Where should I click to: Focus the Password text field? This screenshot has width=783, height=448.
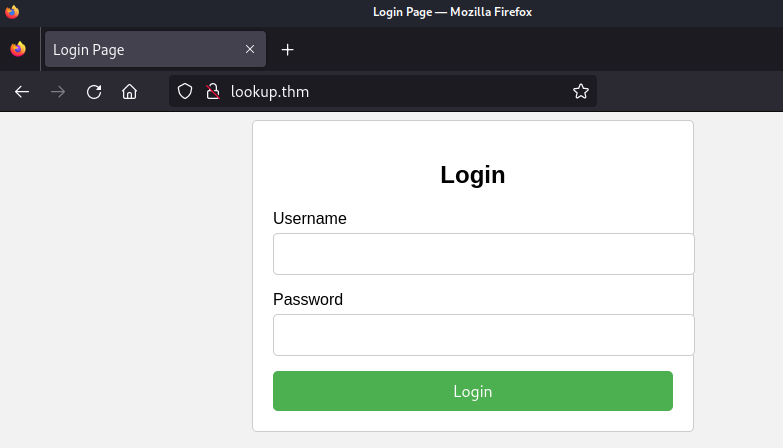483,335
